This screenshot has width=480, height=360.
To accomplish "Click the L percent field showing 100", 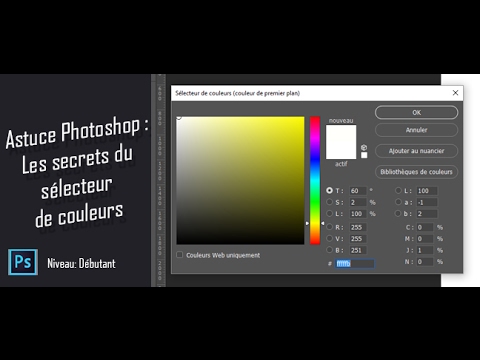I will tap(358, 214).
